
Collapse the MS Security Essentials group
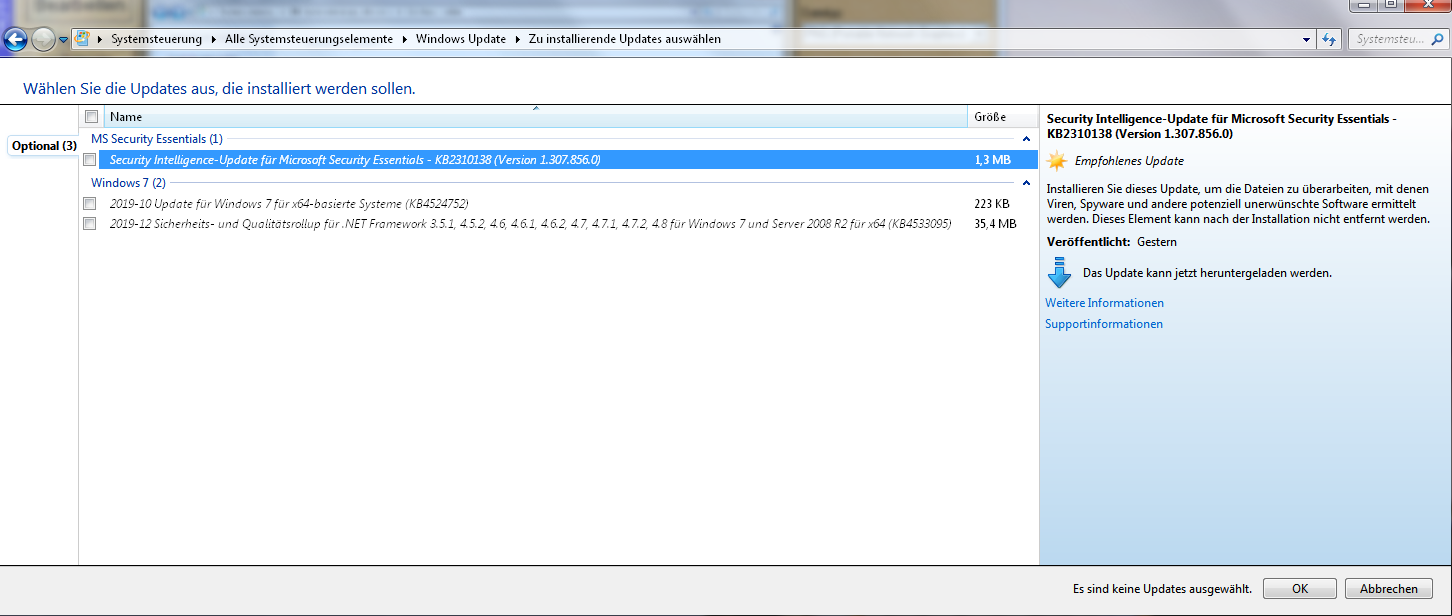1026,139
